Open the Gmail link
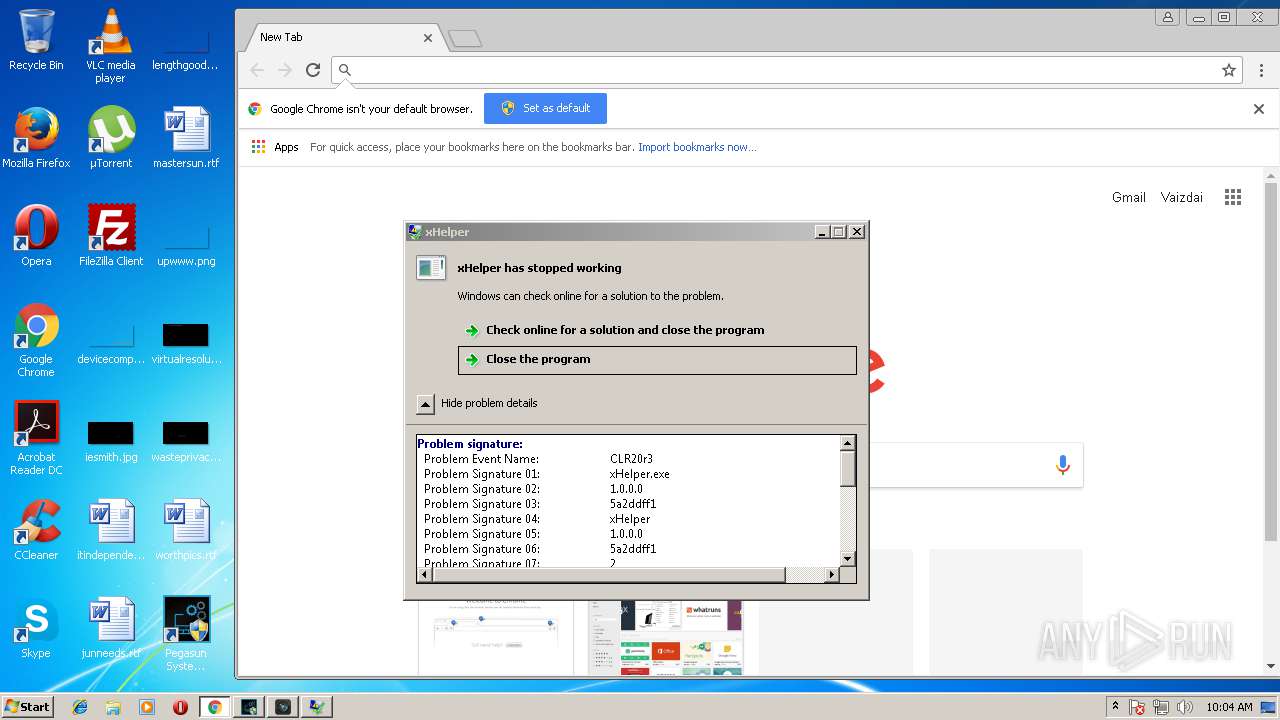Screen dimensions: 1280x720 tap(1129, 197)
